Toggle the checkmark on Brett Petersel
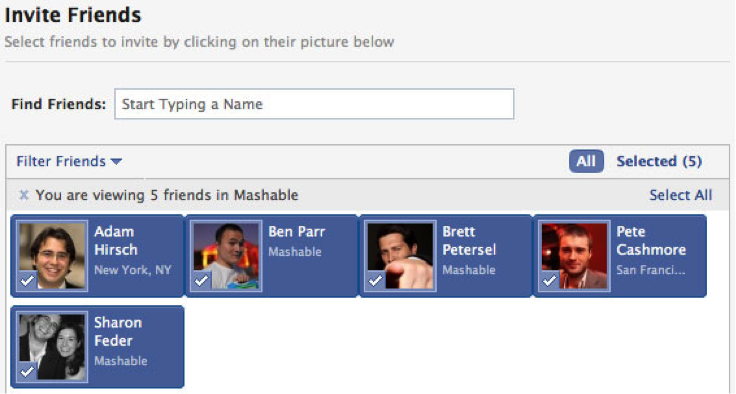Viewport: 736px width, 394px height. (376, 280)
